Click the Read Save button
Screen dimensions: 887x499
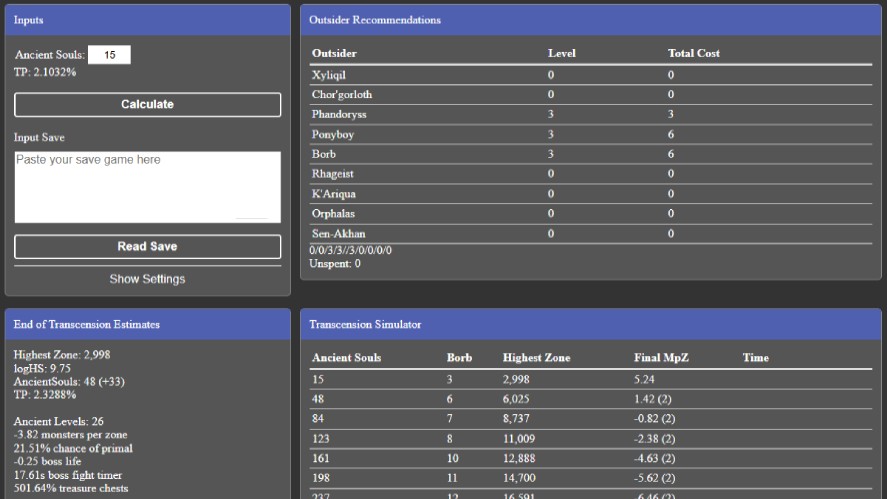[x=147, y=247]
